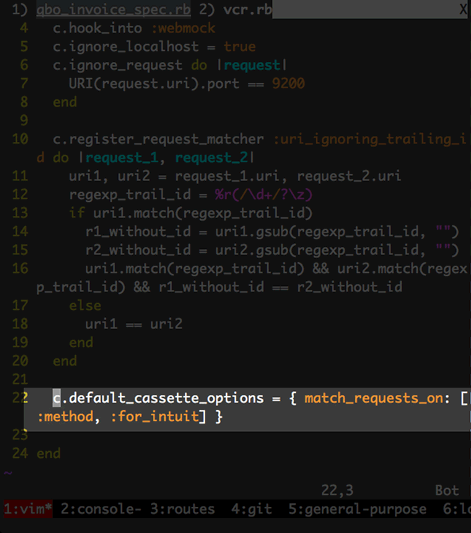This screenshot has height=533, width=471.
Task: Go to tmux window 5:general-purpose
Action: point(357,509)
